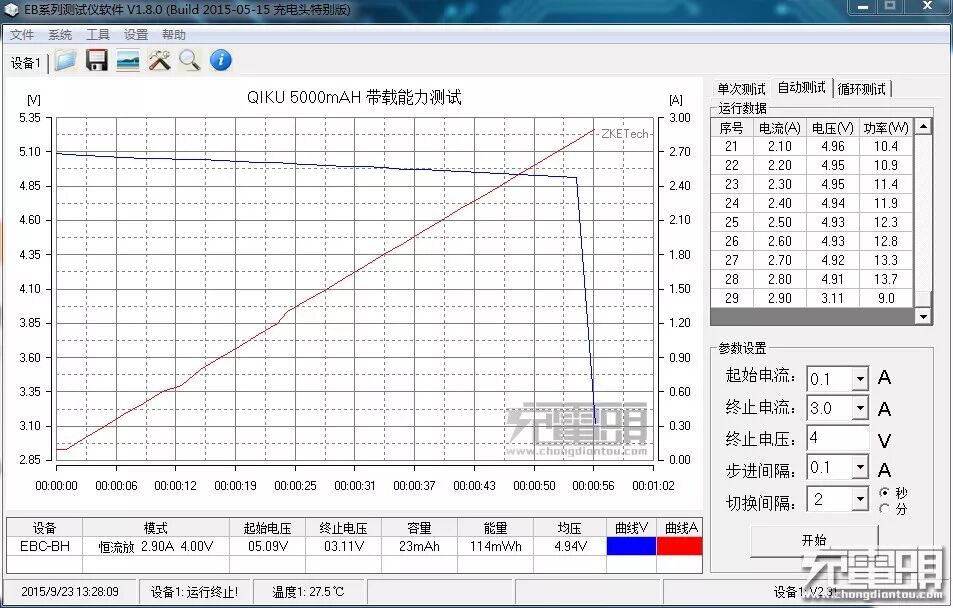Switch to the 循环测试 tab
This screenshot has width=953, height=608.
(x=861, y=89)
